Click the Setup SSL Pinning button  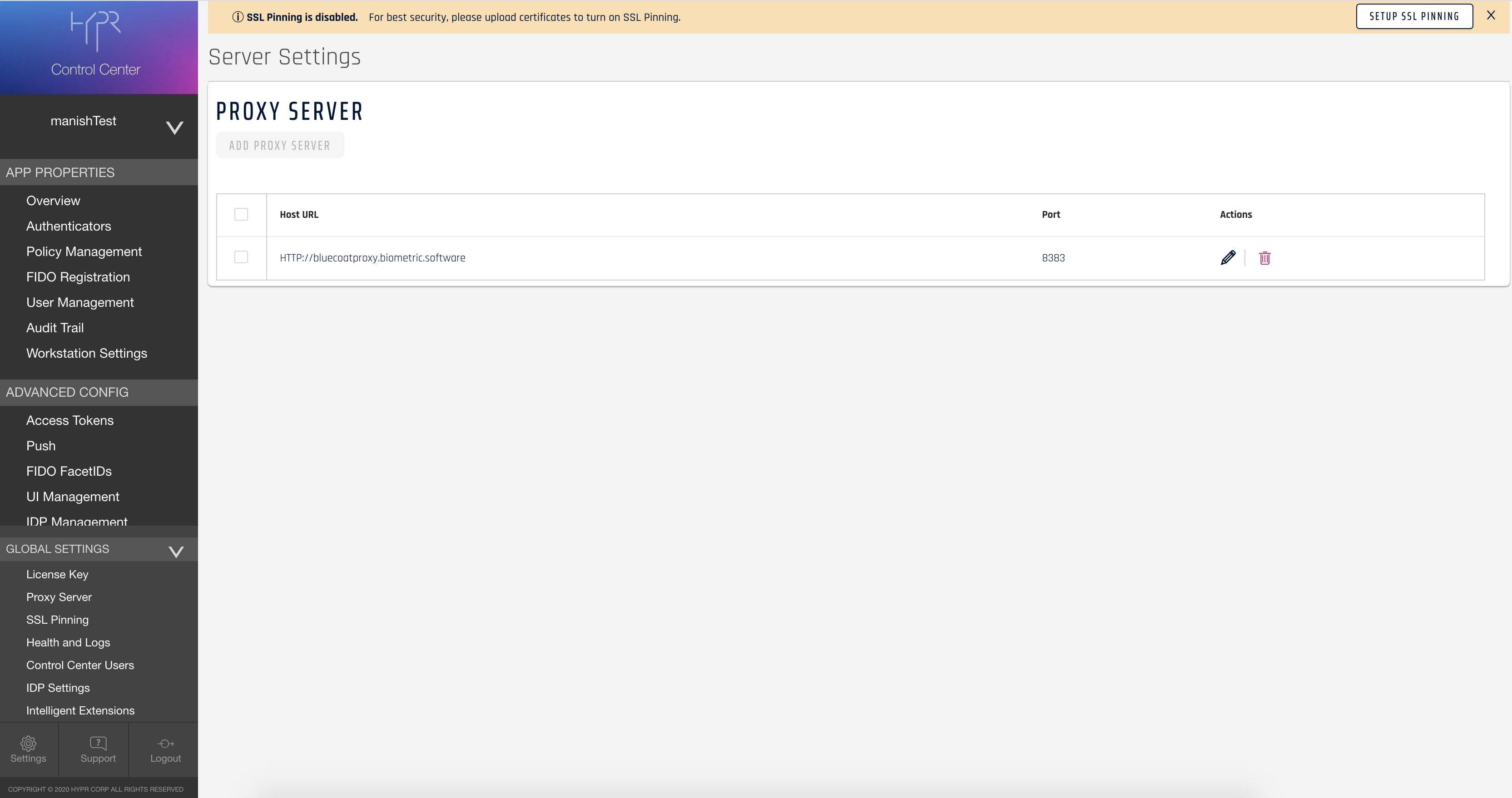(1414, 16)
